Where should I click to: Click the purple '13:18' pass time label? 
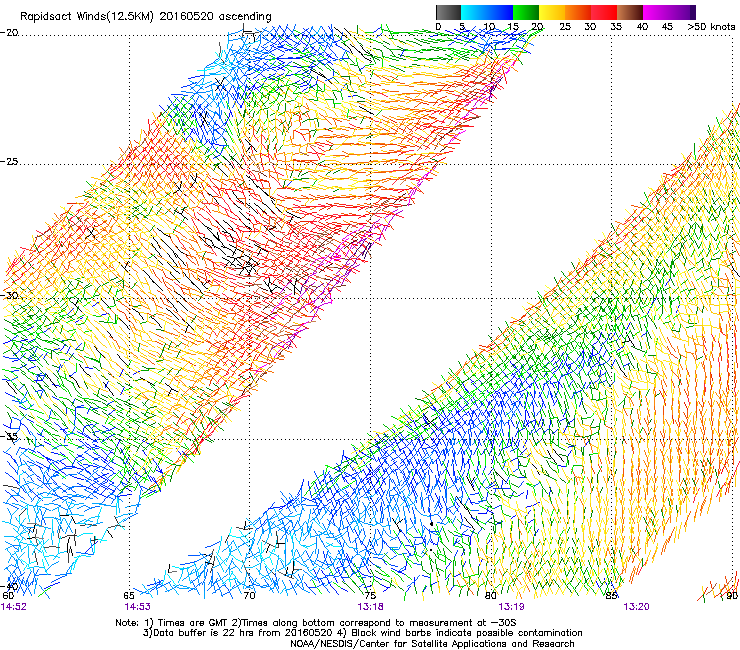370,607
